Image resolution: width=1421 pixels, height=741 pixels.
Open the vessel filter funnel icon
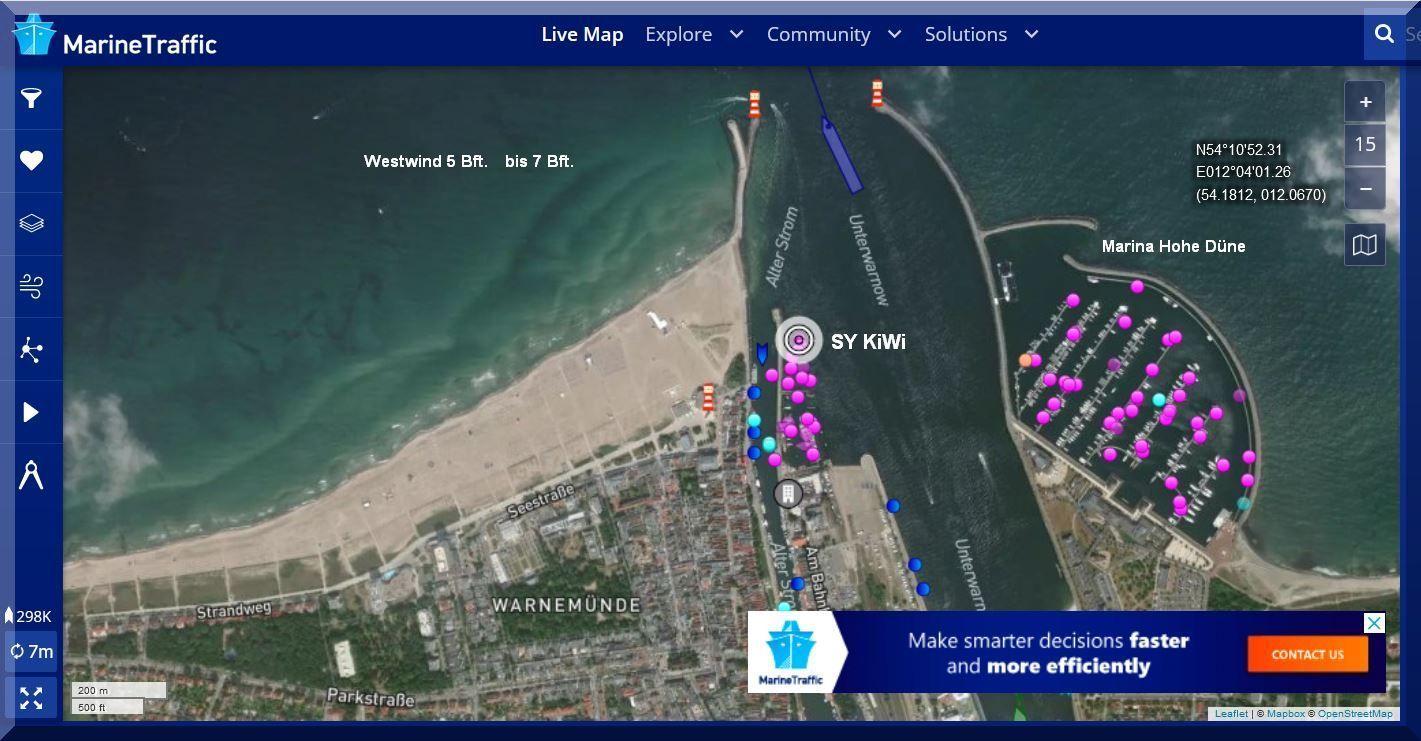[x=31, y=98]
